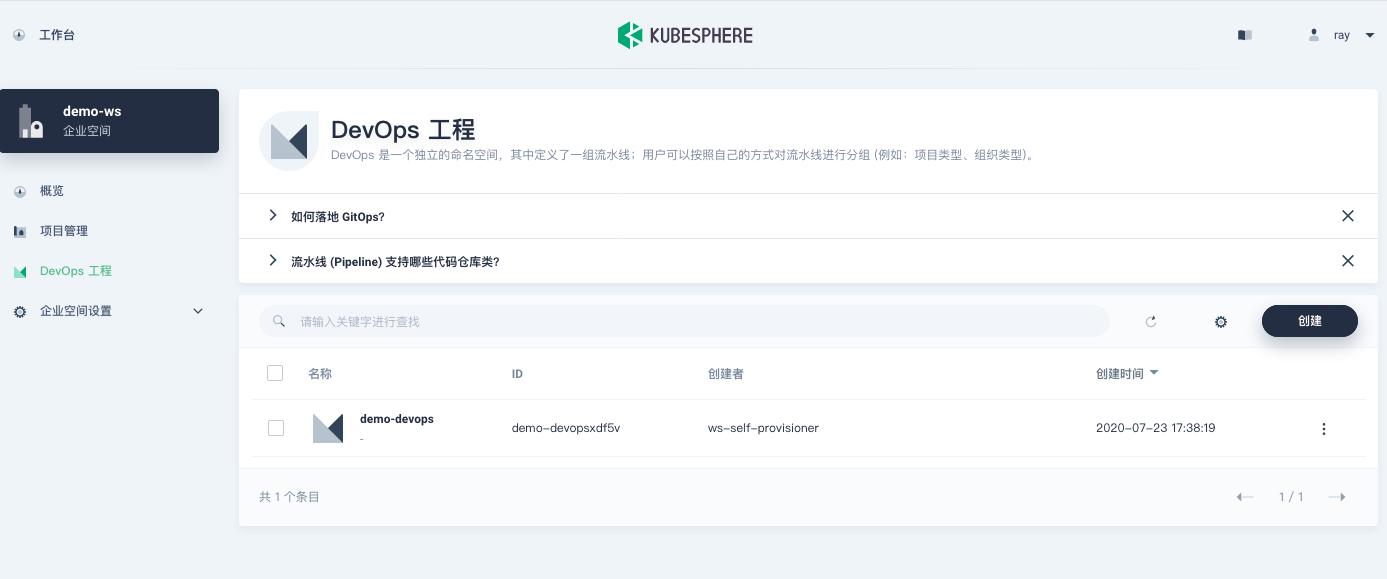Open the demo-devops project link

pos(397,419)
